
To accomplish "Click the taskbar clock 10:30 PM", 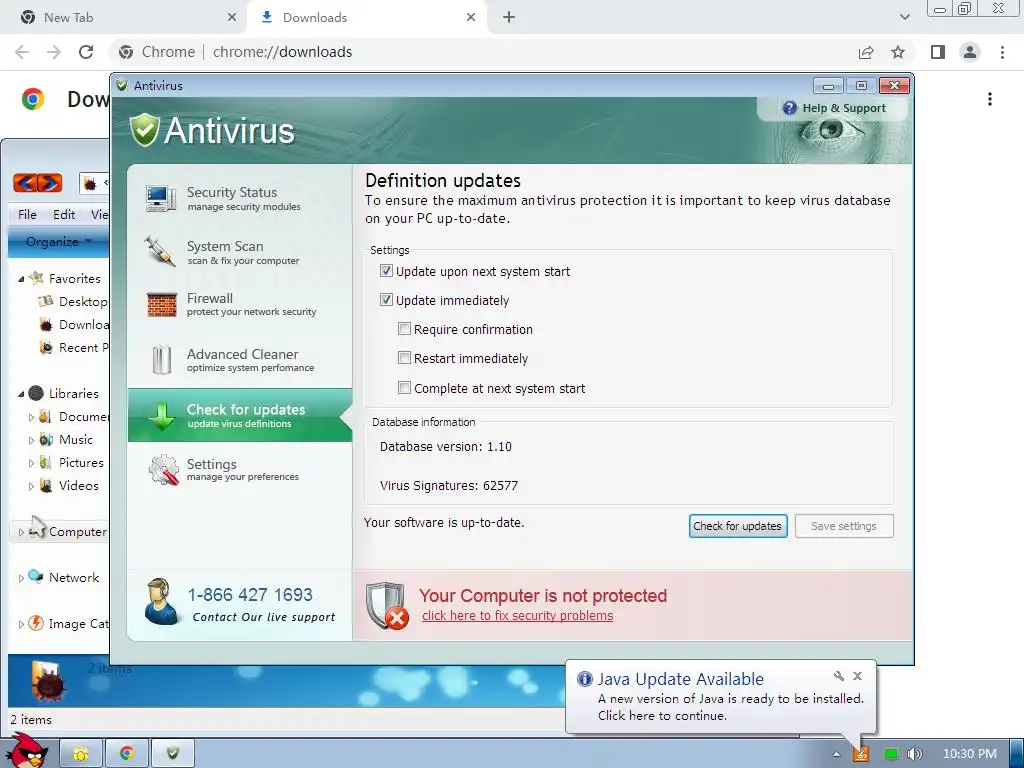I will (970, 754).
